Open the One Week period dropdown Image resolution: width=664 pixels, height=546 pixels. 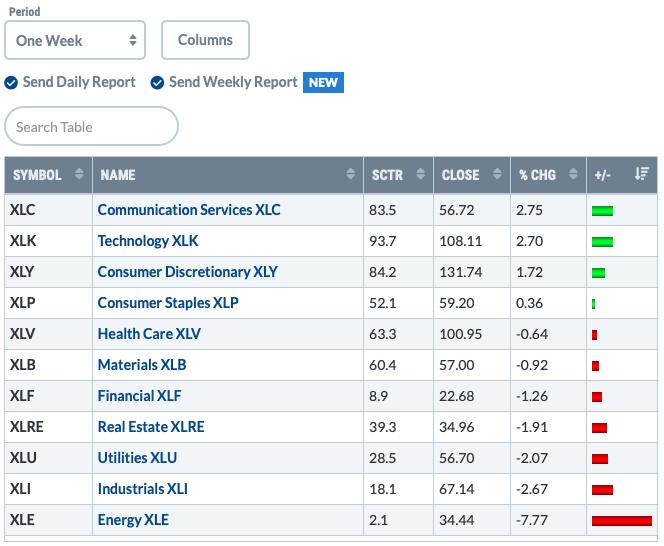point(75,40)
